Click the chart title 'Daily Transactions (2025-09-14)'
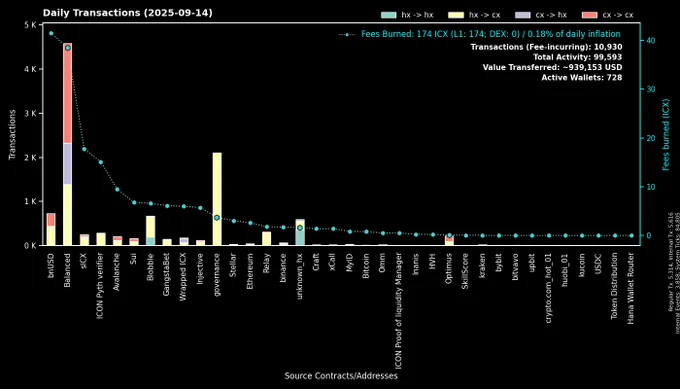Image resolution: width=680 pixels, height=389 pixels. 128,13
